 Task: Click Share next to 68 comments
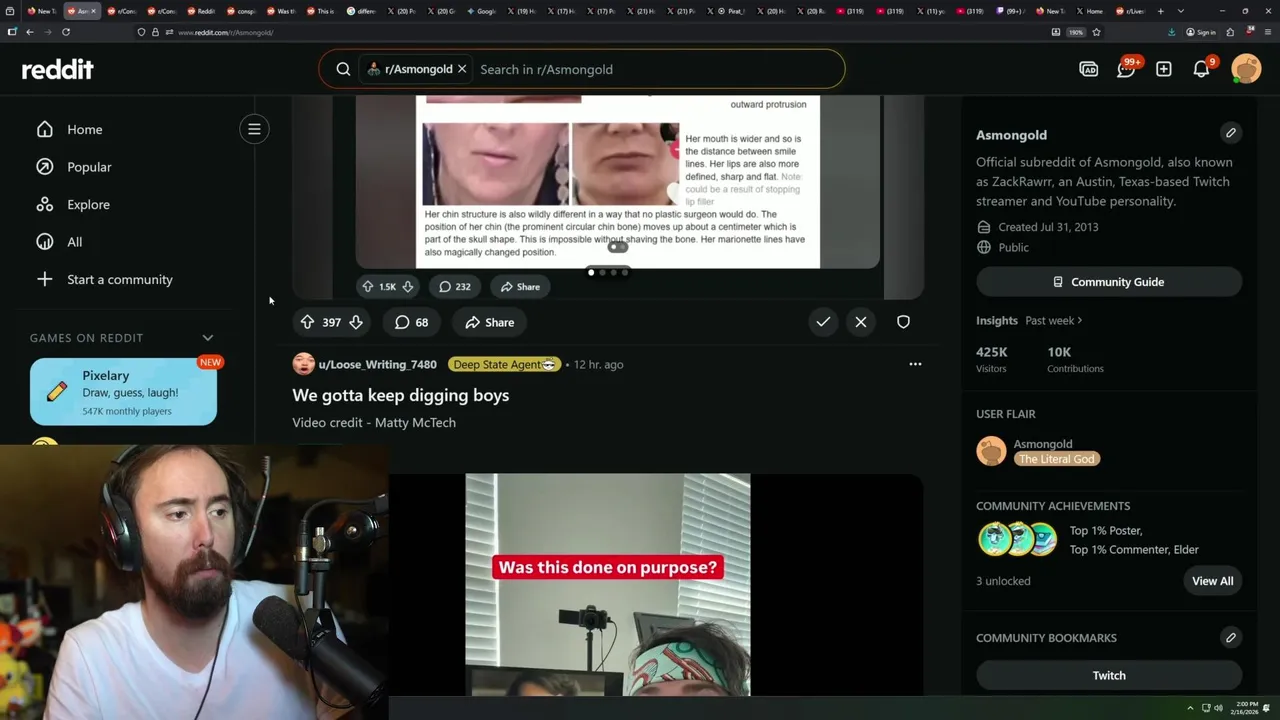point(489,322)
